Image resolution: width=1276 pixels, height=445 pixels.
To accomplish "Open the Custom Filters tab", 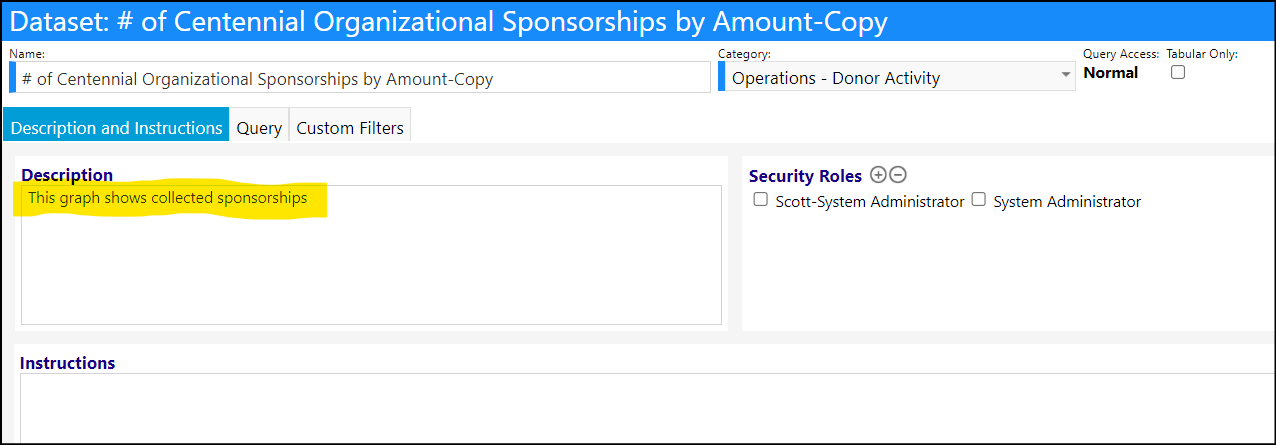I will click(x=350, y=128).
